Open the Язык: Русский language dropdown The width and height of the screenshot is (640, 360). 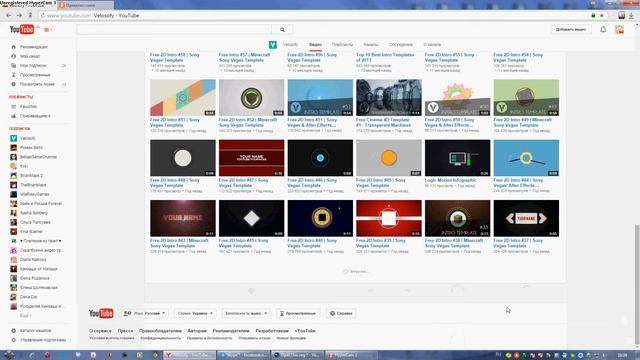click(144, 313)
